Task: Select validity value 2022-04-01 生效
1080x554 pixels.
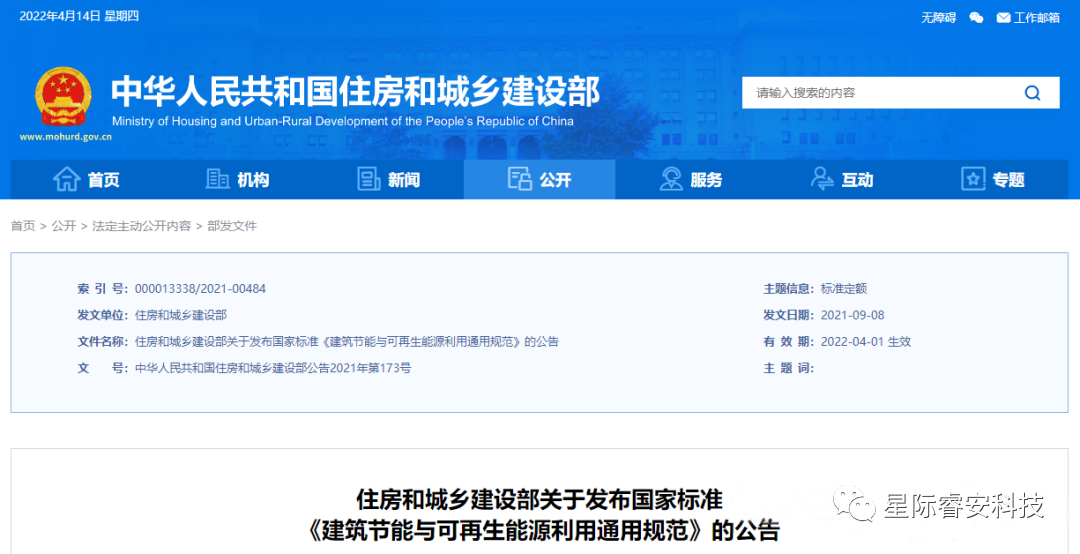Action: [x=866, y=341]
